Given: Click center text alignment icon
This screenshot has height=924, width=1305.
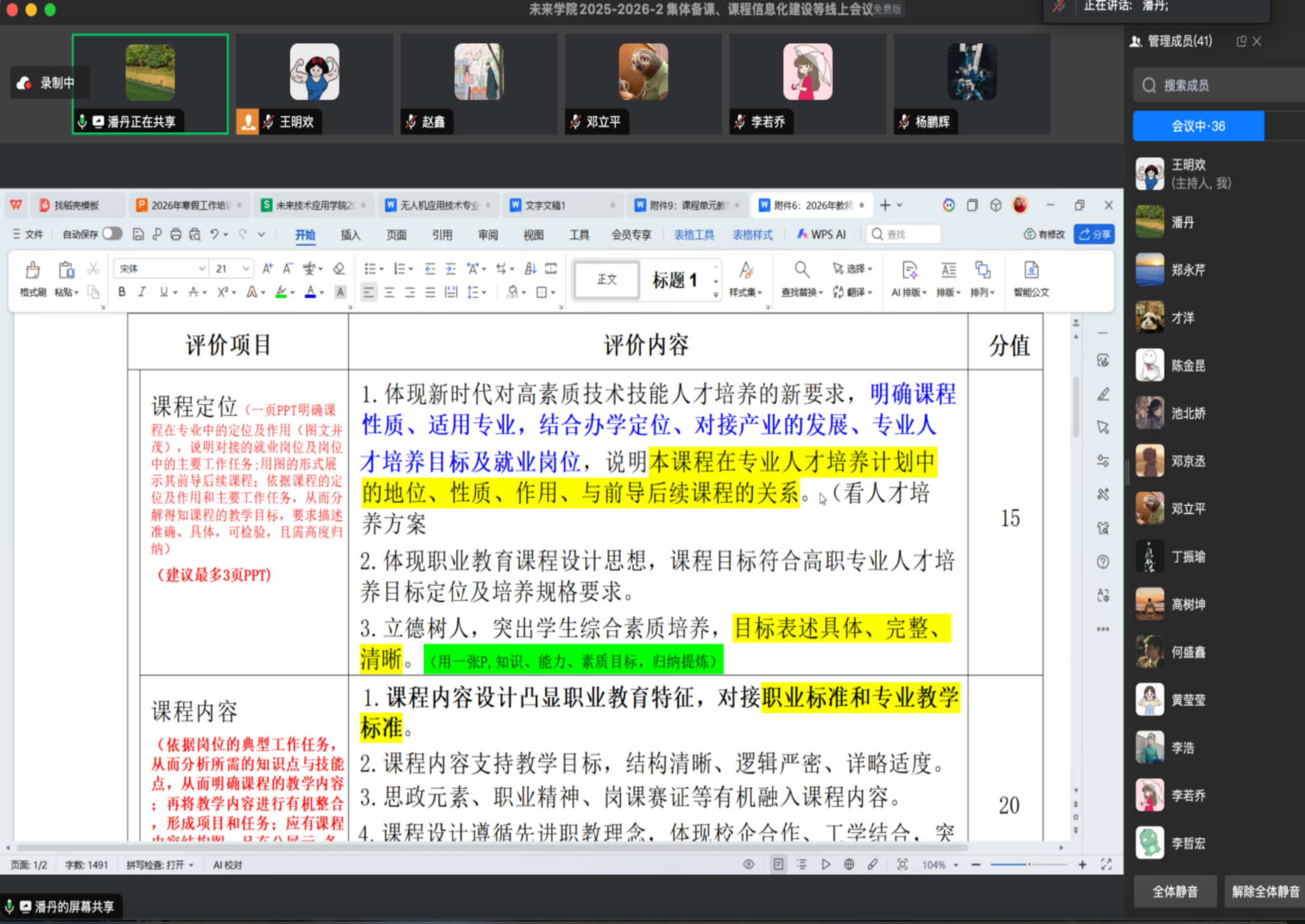Looking at the screenshot, I should pyautogui.click(x=389, y=292).
